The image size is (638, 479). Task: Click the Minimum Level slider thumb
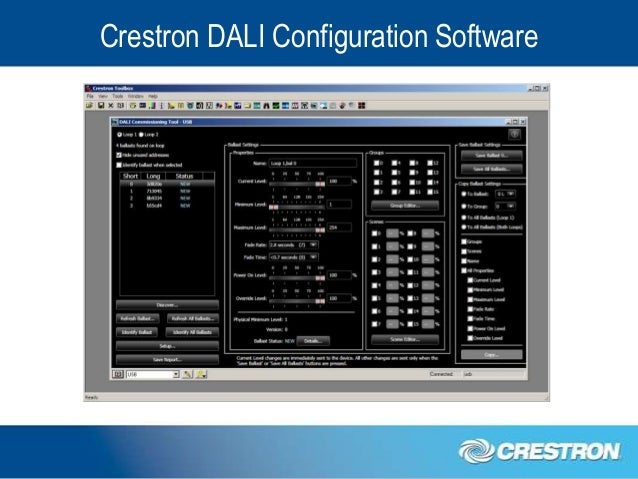[x=274, y=208]
